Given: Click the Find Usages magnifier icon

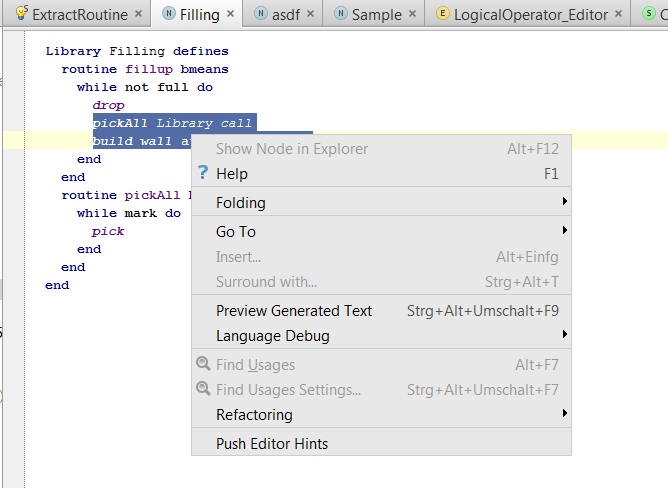Looking at the screenshot, I should (203, 365).
